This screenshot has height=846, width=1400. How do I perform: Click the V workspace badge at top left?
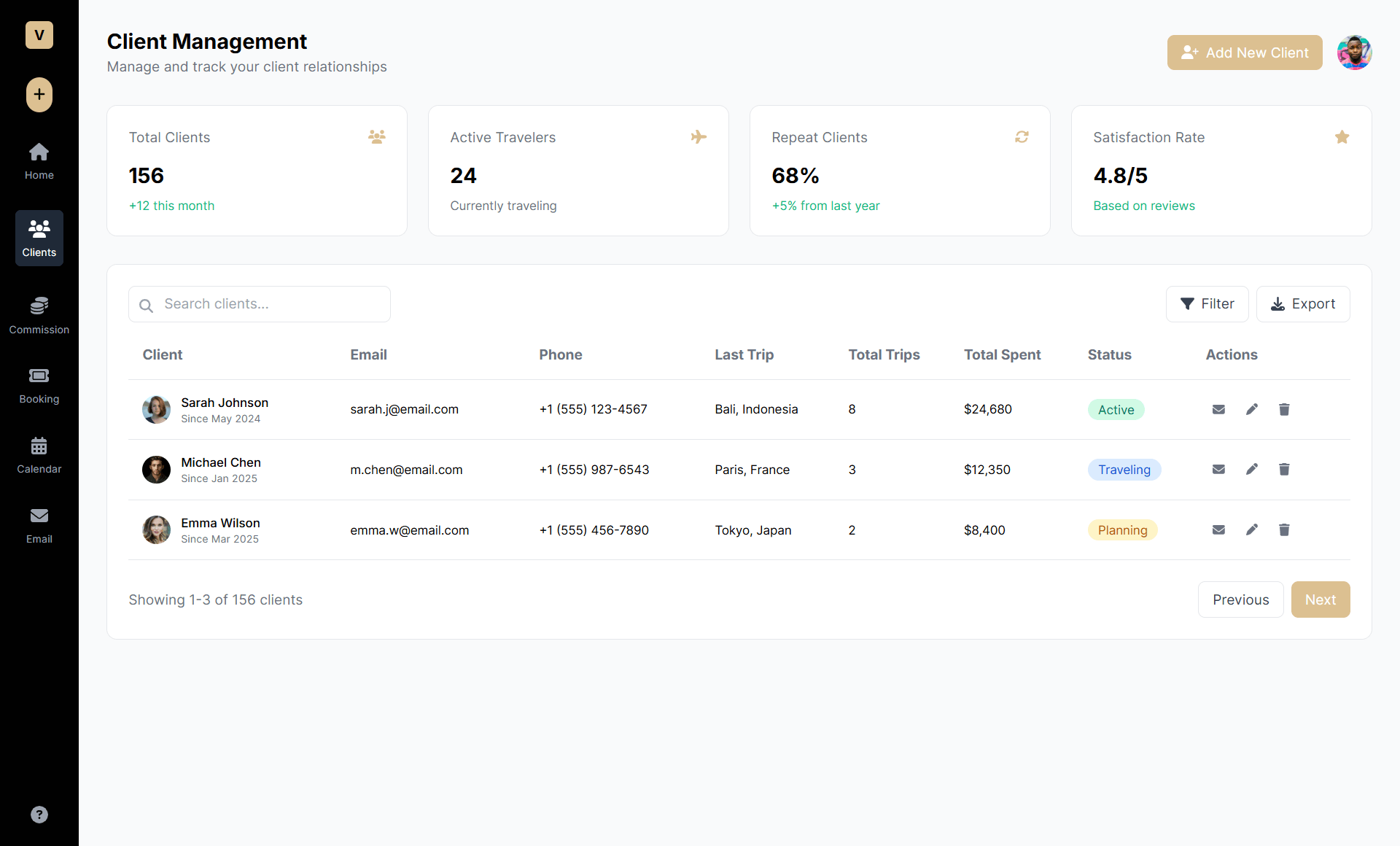point(39,35)
